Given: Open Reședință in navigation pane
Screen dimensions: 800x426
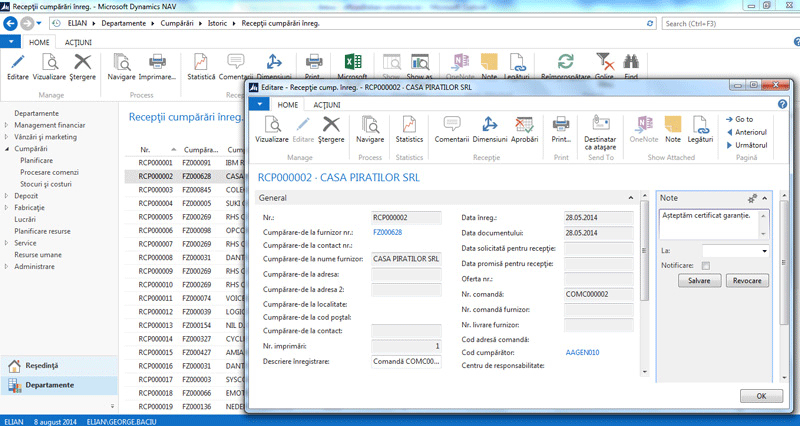Looking at the screenshot, I should (59, 366).
